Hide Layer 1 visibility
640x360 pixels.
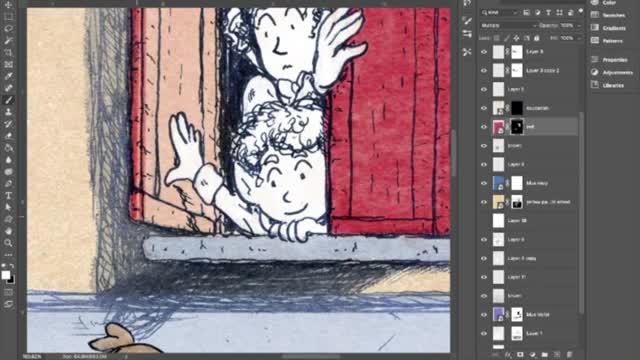[484, 333]
